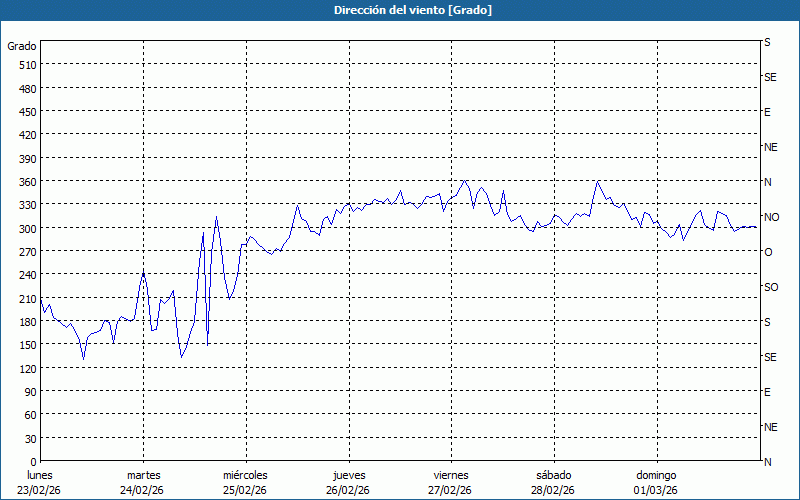The image size is (800, 500).
Task: Click the lunes 23/02/26 date label
Action: pyautogui.click(x=40, y=482)
